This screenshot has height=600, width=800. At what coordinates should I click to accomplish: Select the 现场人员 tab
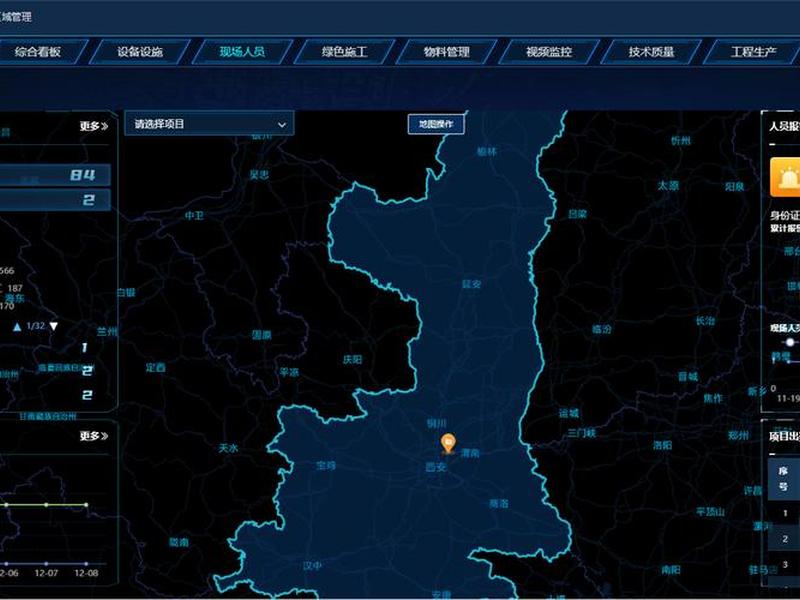coord(242,52)
